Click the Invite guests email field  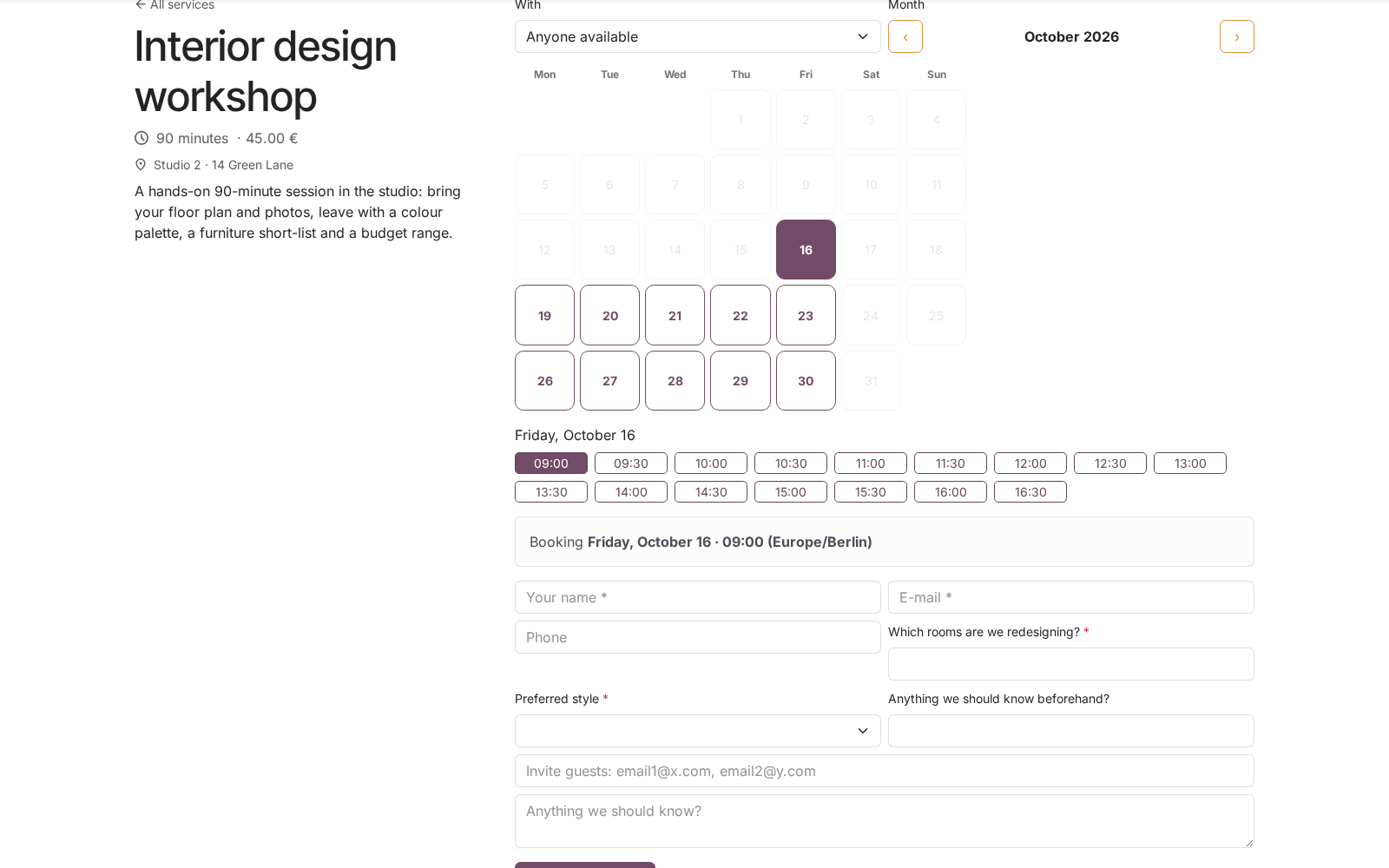[884, 771]
